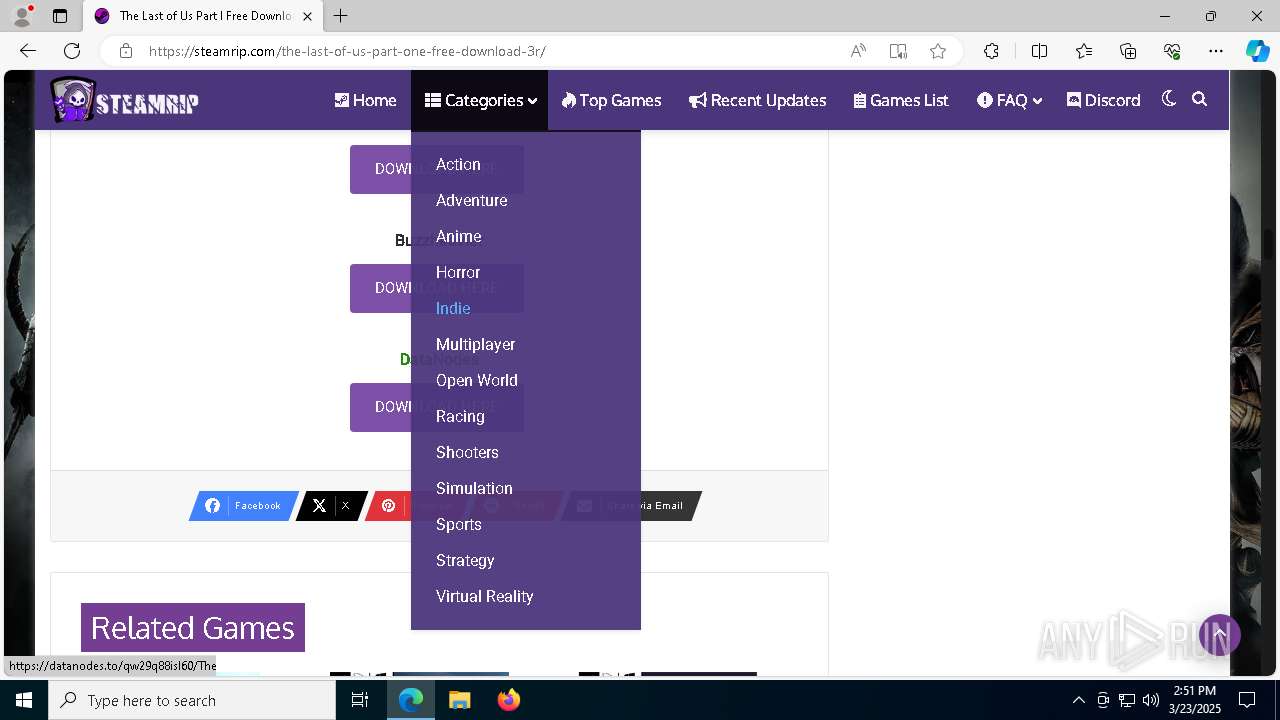Open Browser essentials icon
Screen dimensions: 1280x720
[x=1172, y=51]
